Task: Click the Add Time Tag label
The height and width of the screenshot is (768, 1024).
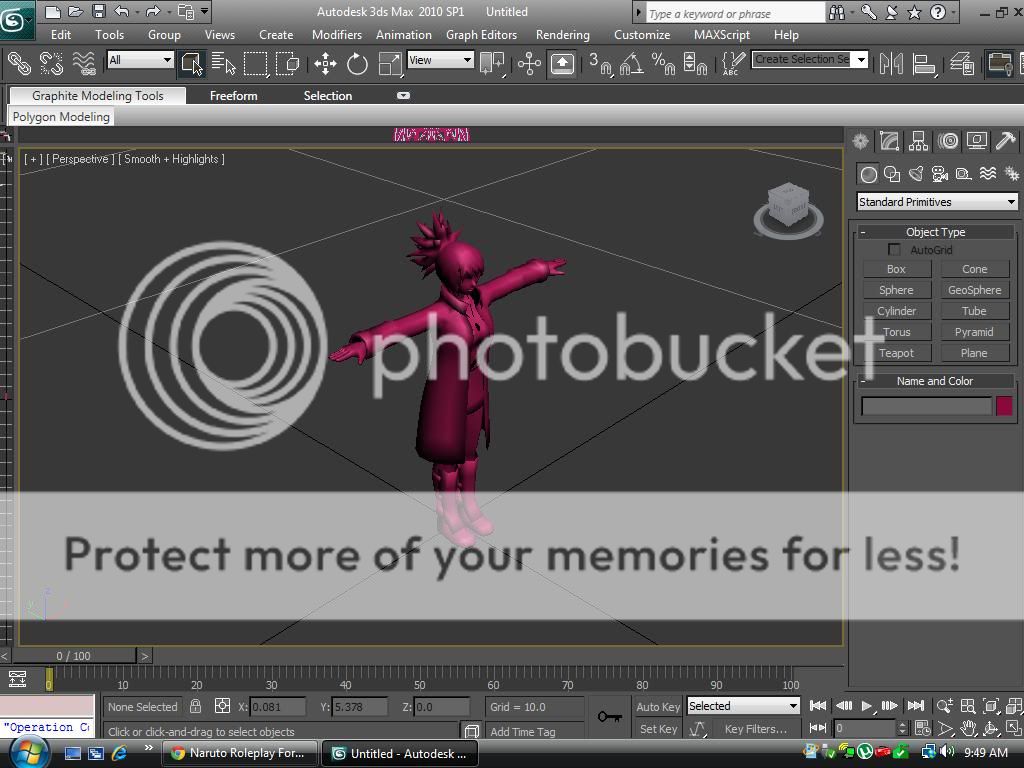Action: [x=522, y=731]
